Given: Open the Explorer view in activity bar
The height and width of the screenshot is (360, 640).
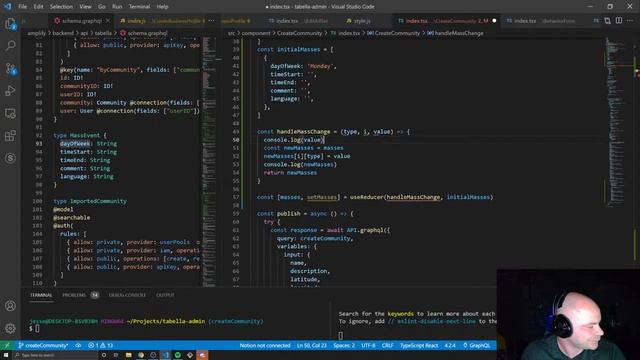Looking at the screenshot, I should 10,24.
